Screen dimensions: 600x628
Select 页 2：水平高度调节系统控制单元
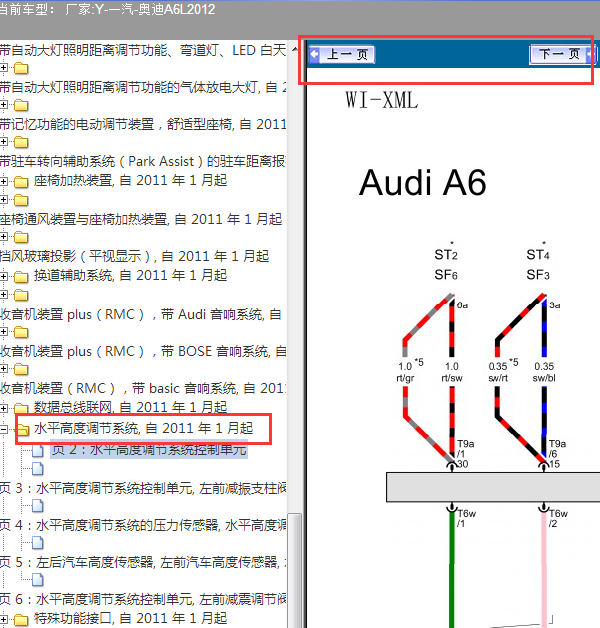coord(149,450)
